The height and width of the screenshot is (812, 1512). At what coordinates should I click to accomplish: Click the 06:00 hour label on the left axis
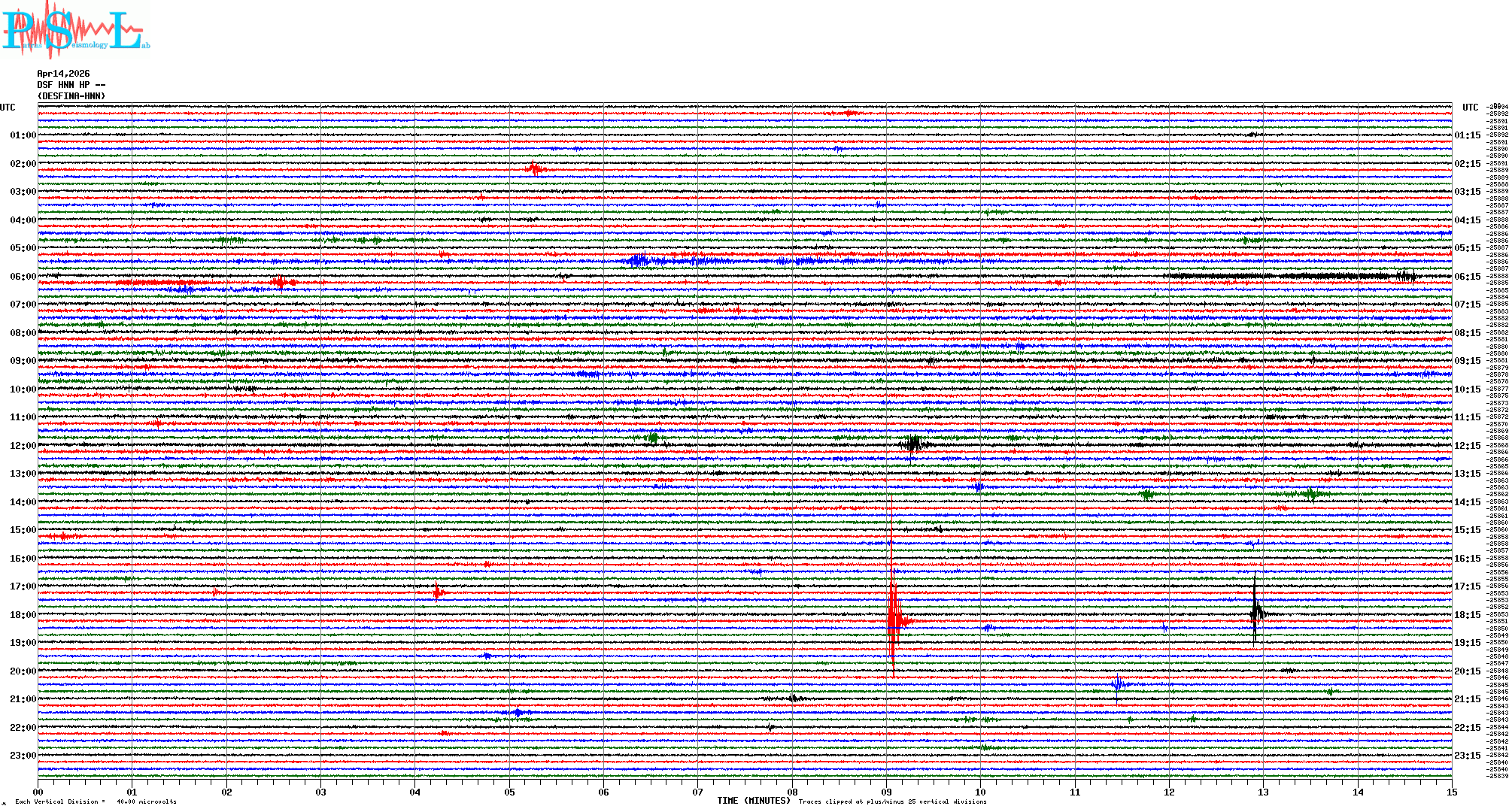23,277
